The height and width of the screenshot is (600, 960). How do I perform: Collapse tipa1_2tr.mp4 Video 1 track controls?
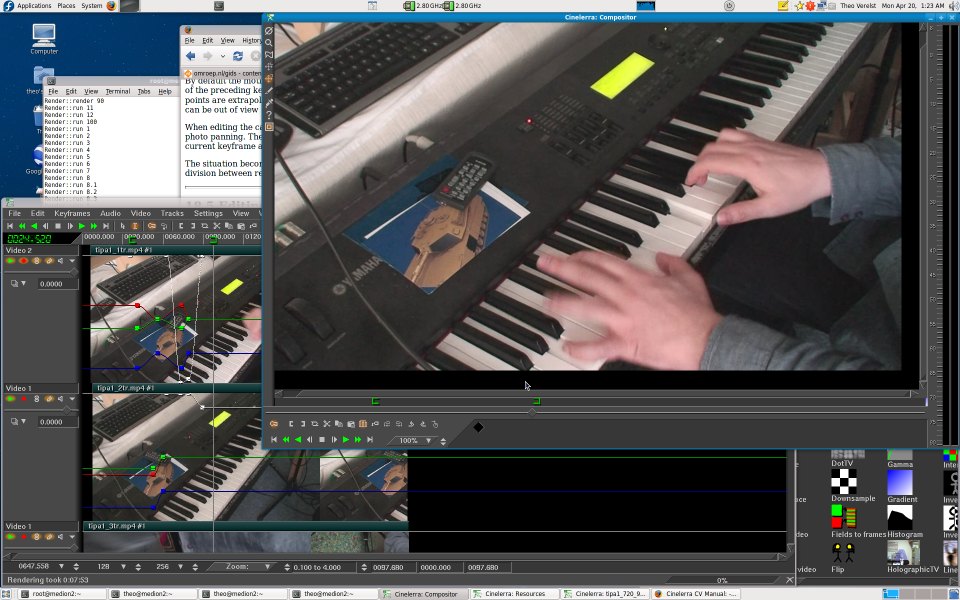click(x=72, y=399)
